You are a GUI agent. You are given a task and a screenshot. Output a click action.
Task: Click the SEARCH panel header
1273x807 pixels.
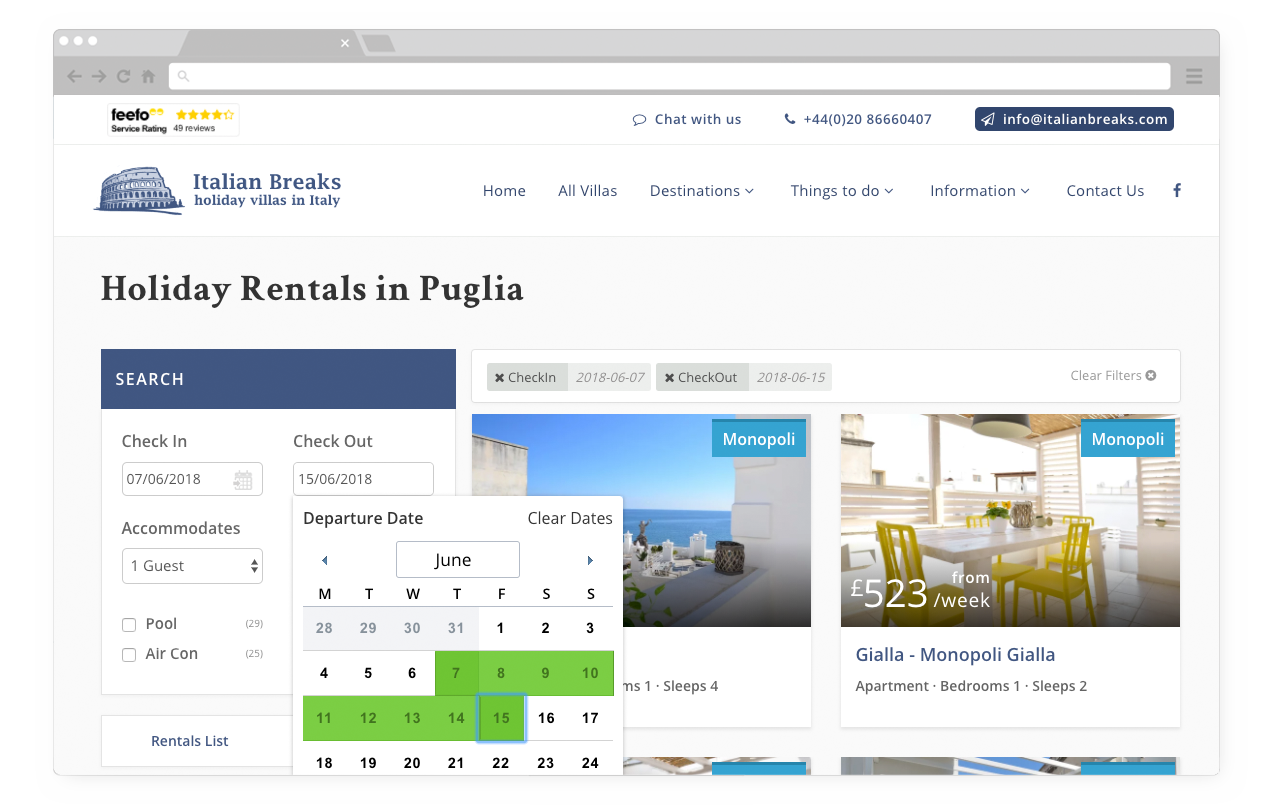278,379
